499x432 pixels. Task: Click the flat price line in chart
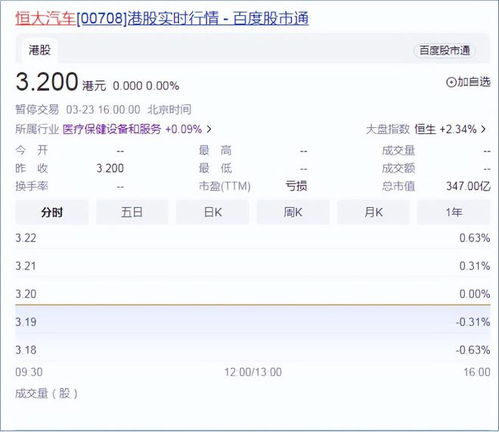pos(253,305)
